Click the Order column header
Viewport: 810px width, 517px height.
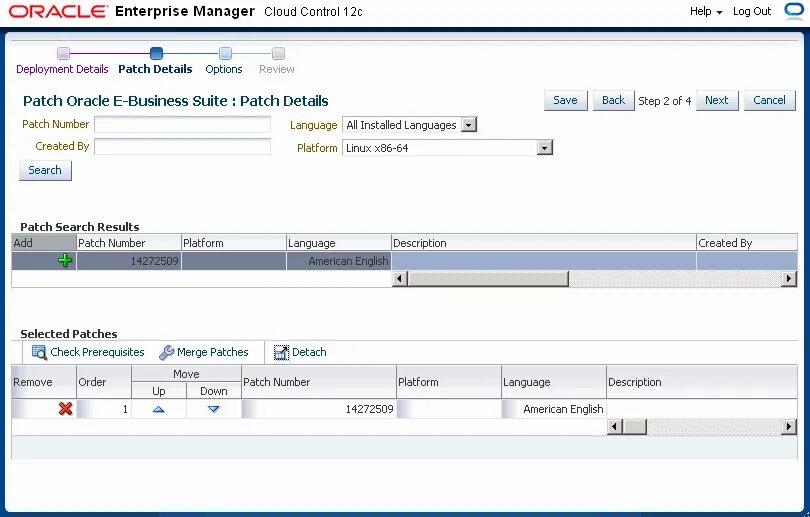coord(104,382)
